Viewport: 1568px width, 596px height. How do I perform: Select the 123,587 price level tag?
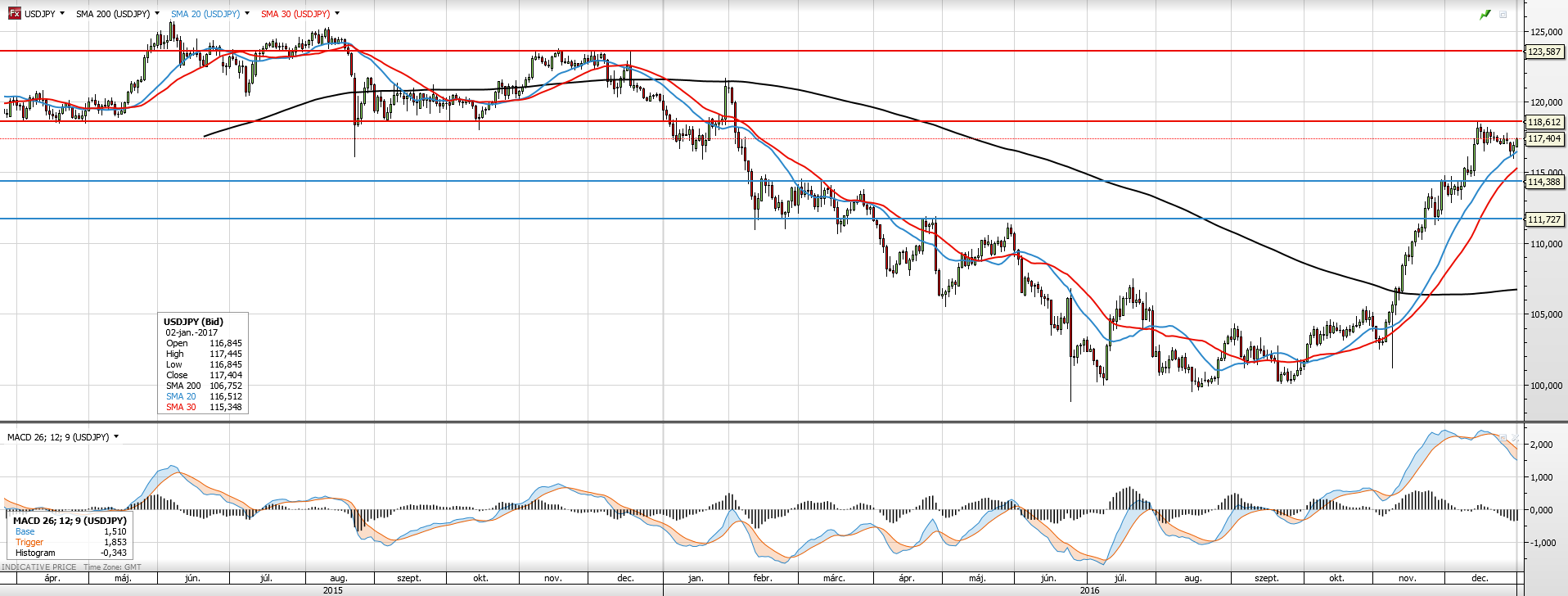coord(1545,52)
